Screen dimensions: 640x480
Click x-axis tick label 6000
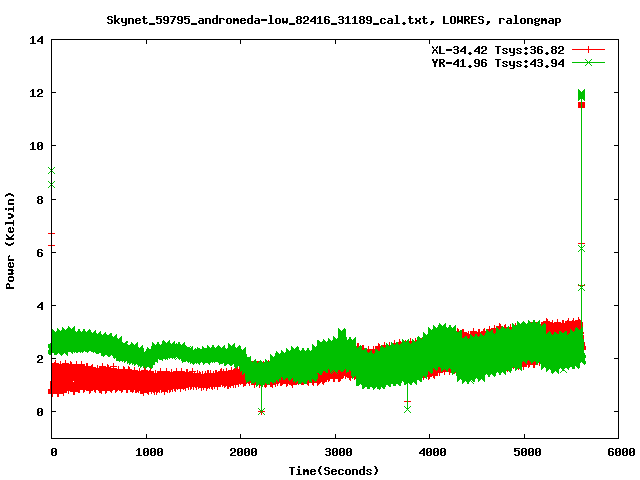coord(621,452)
